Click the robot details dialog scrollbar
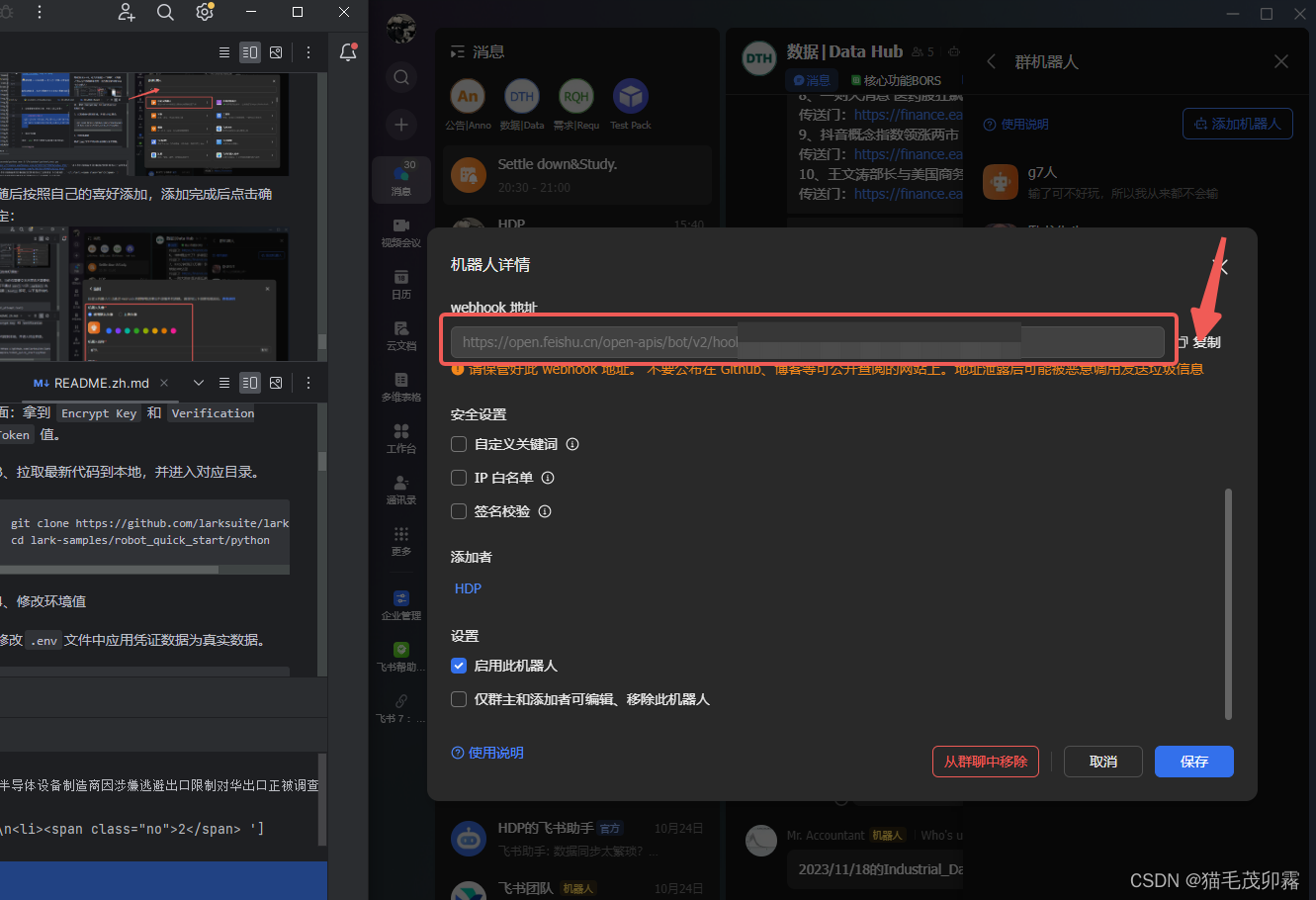Viewport: 1316px width, 900px height. 1229,603
